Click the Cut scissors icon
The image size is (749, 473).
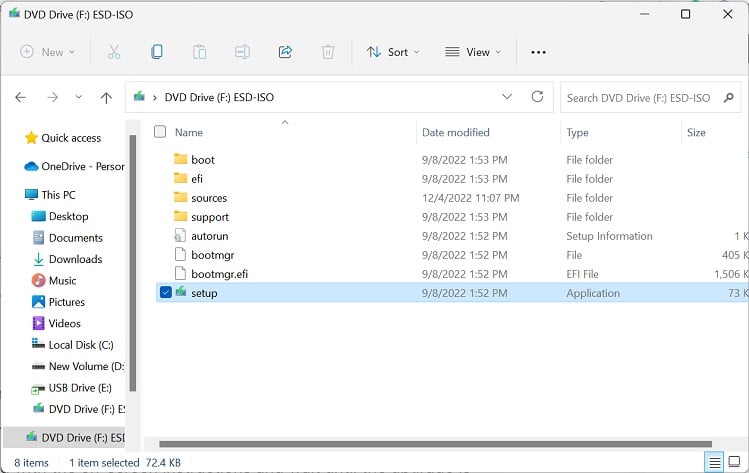coord(114,52)
